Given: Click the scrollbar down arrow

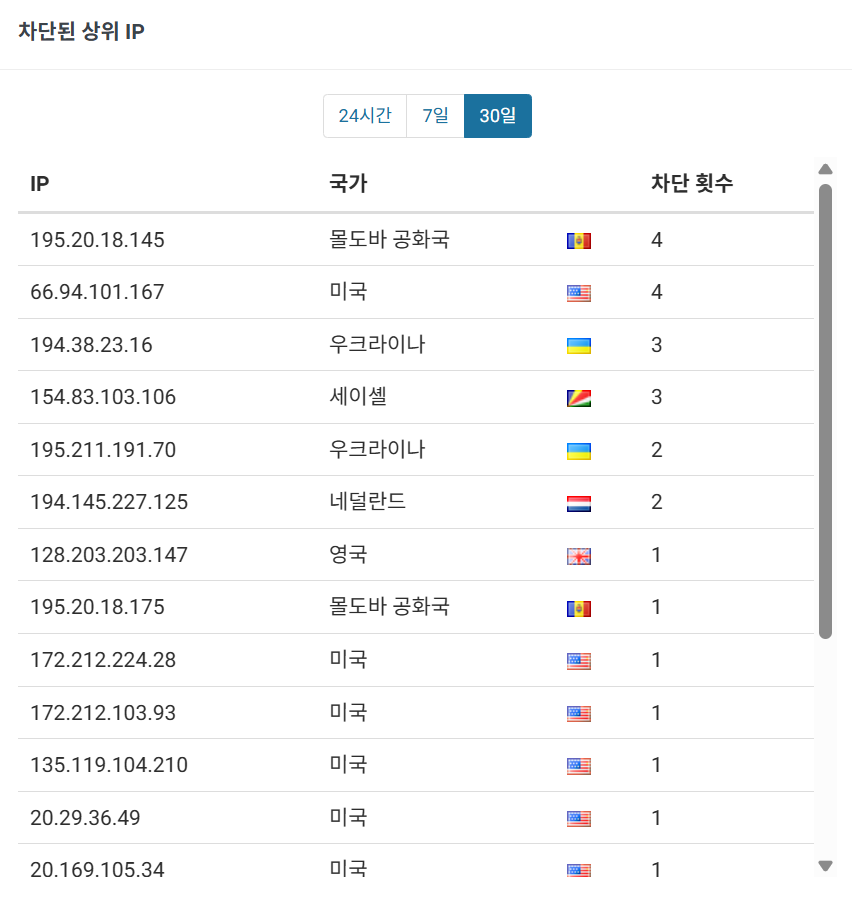Looking at the screenshot, I should [826, 866].
